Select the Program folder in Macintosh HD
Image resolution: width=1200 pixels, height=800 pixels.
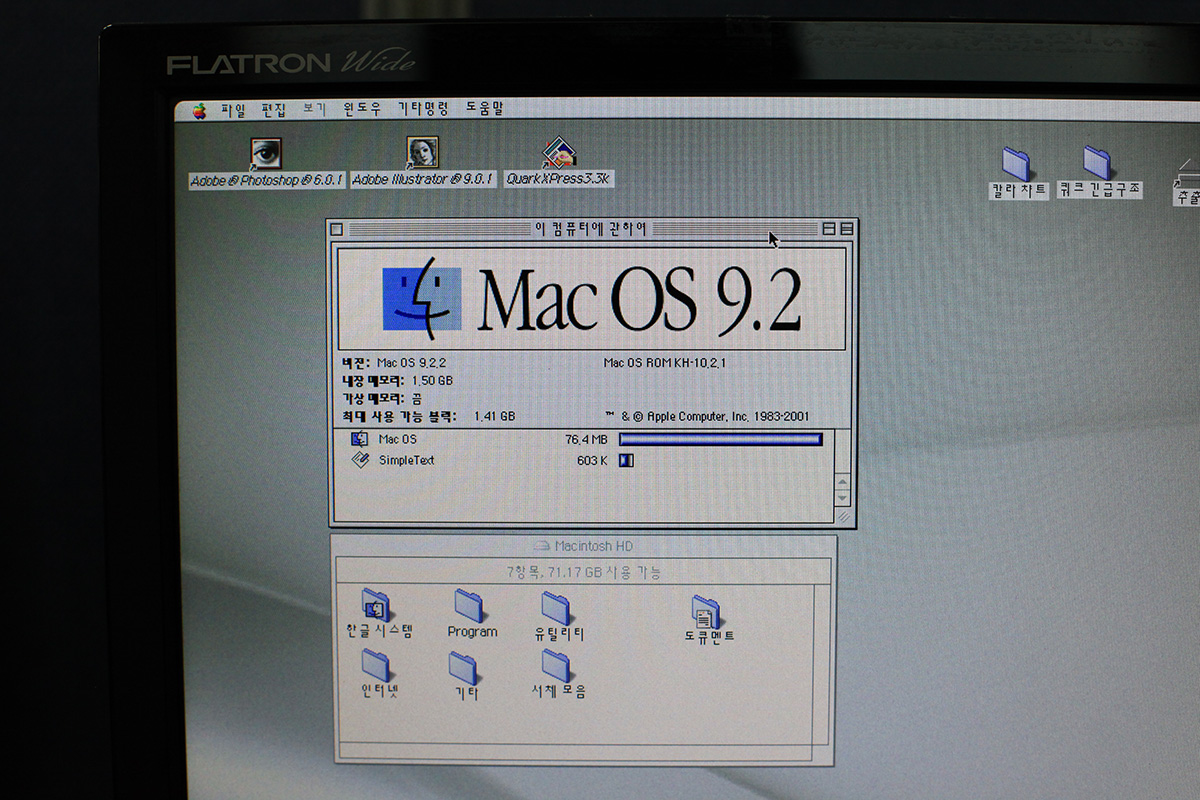(469, 606)
